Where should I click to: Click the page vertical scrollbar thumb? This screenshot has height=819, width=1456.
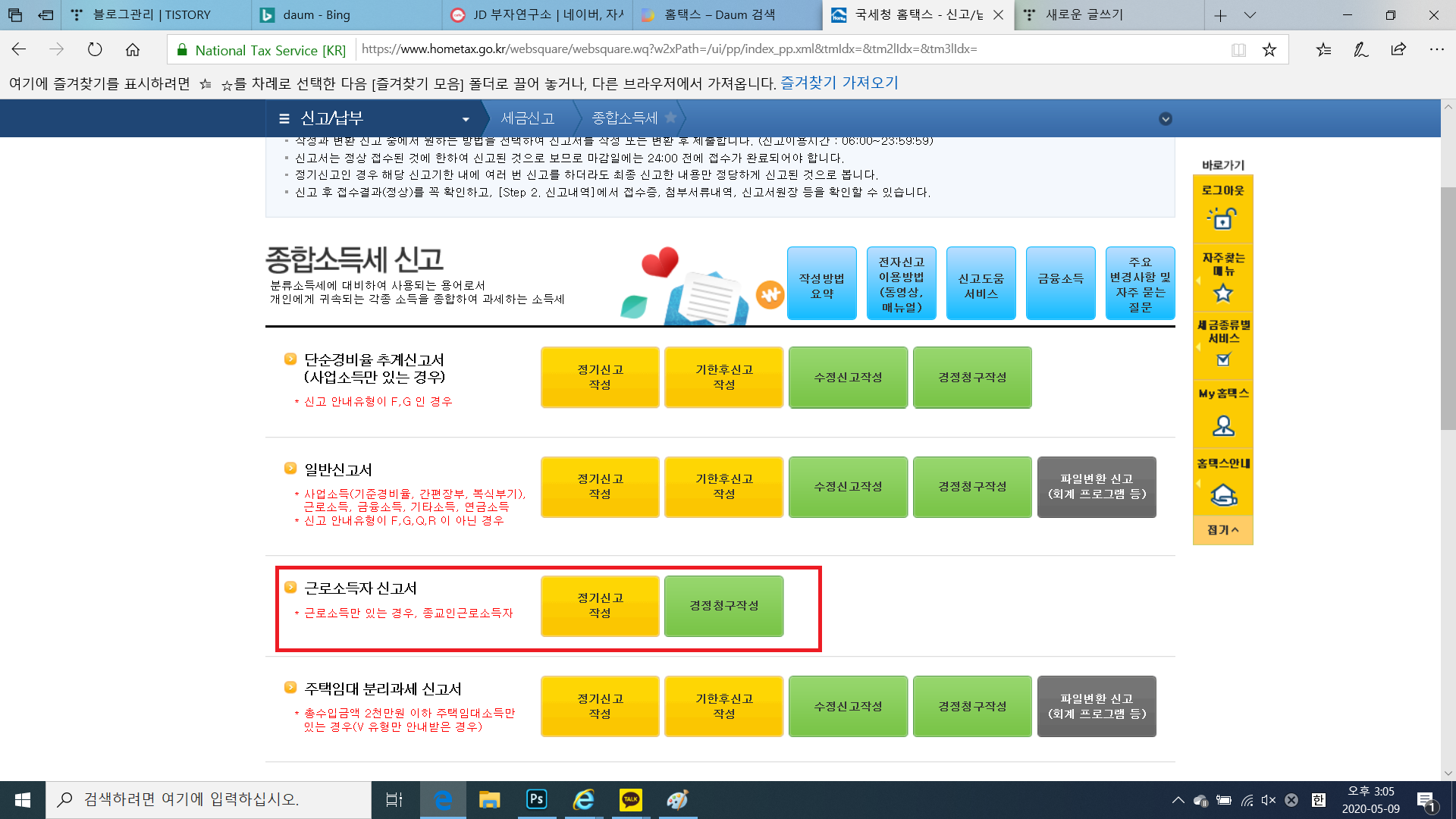(x=1448, y=307)
